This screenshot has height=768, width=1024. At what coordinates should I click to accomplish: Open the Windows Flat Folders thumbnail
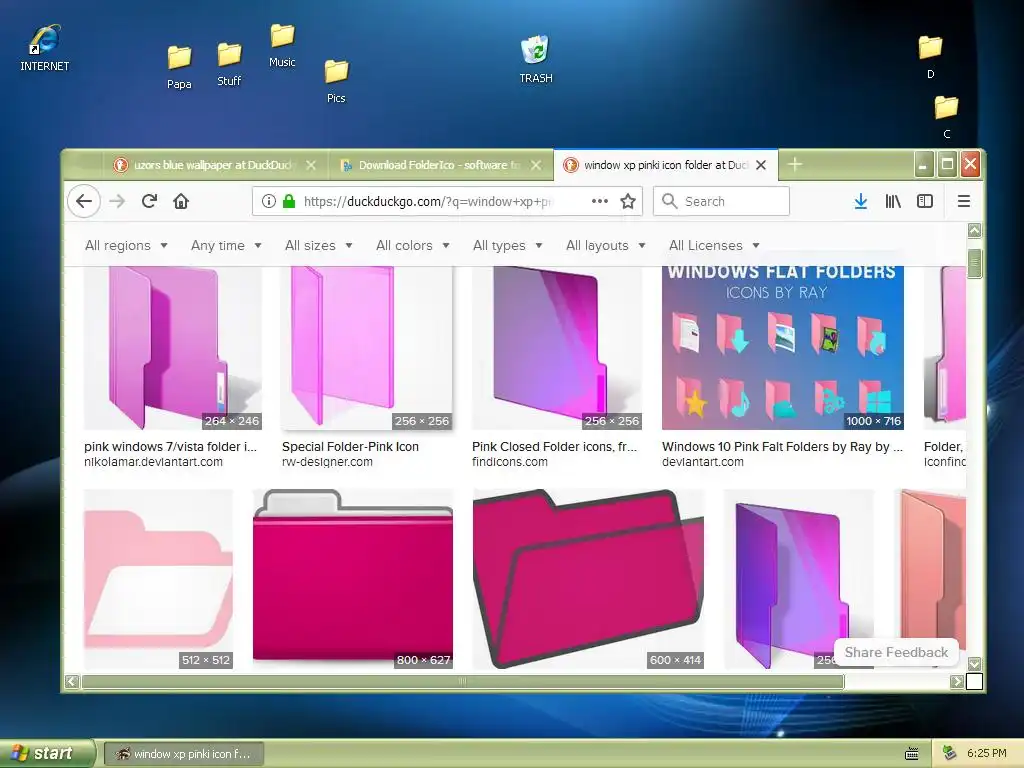pyautogui.click(x=782, y=348)
